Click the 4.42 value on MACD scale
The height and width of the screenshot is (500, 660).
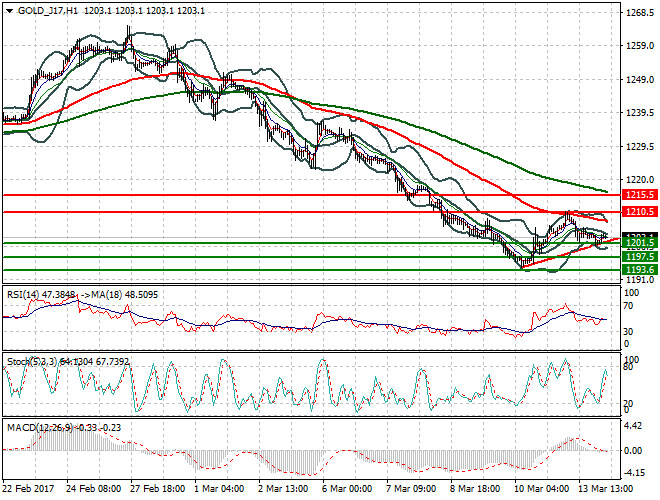click(x=633, y=427)
